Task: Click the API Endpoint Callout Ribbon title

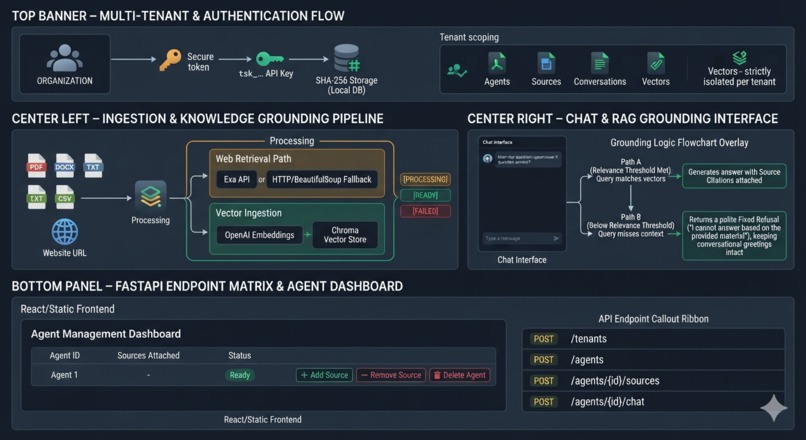Action: click(x=653, y=319)
